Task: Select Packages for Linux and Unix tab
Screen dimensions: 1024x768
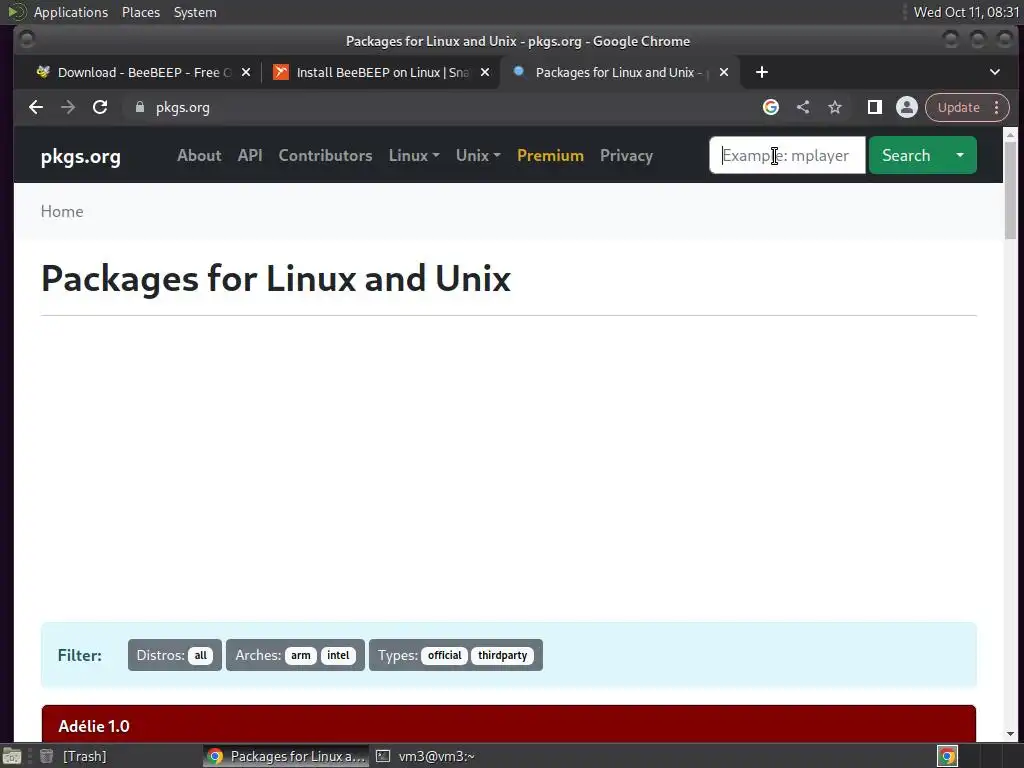Action: [x=618, y=72]
